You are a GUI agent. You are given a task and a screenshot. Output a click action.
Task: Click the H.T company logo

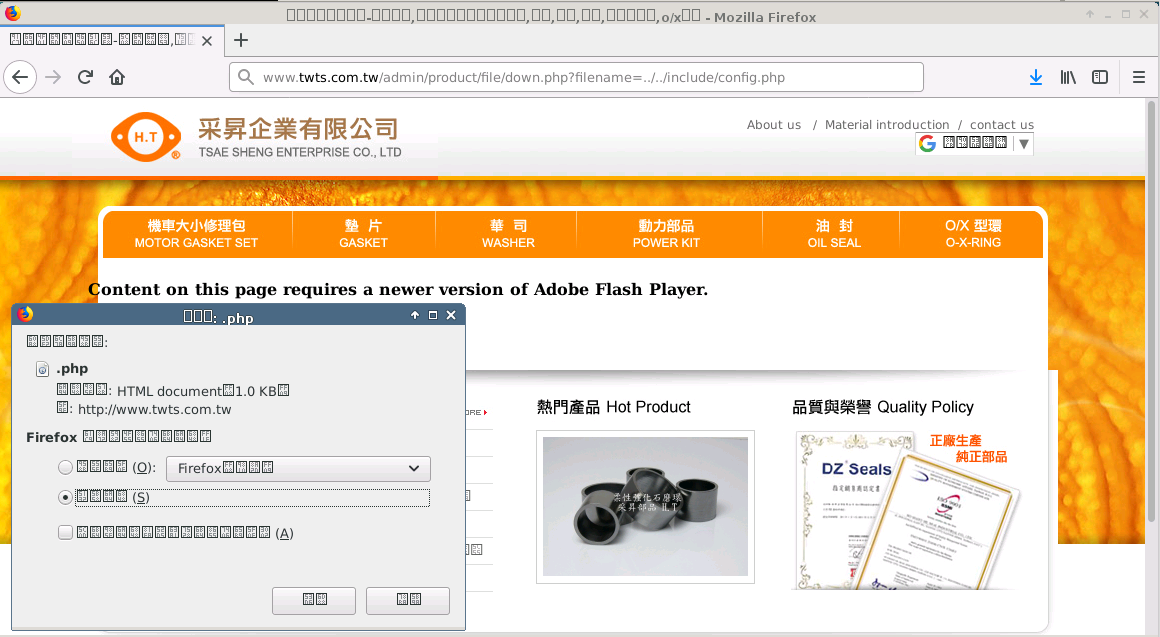(x=146, y=137)
